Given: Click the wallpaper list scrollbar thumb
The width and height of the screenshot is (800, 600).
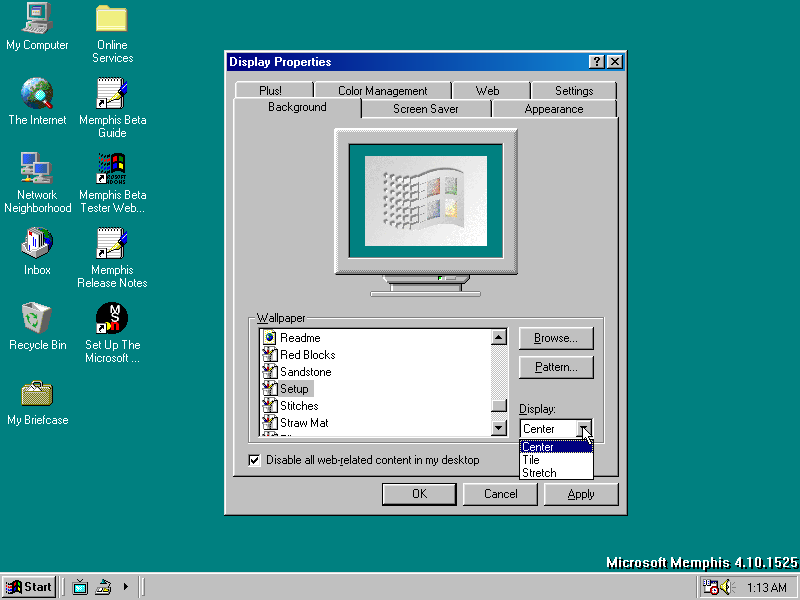Looking at the screenshot, I should [x=498, y=406].
